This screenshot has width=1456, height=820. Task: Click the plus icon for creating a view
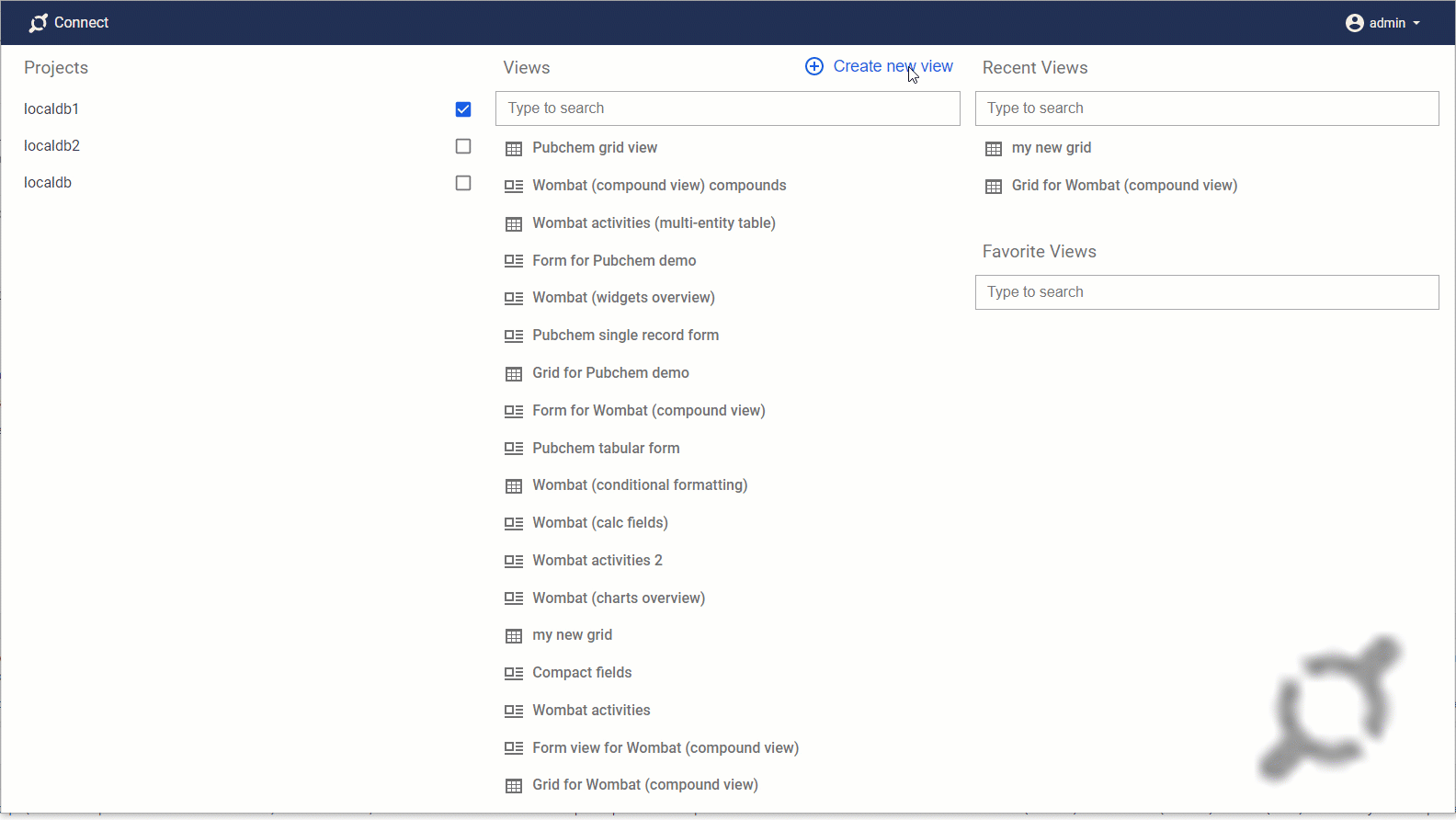pos(813,66)
